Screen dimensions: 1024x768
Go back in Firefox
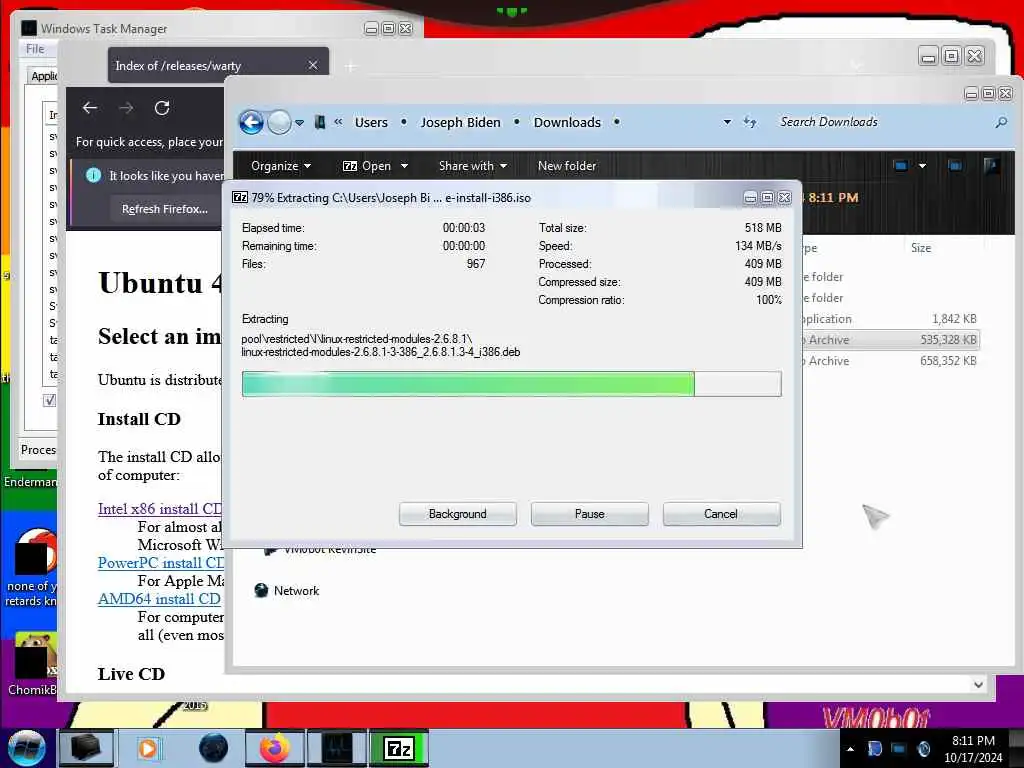click(x=90, y=108)
